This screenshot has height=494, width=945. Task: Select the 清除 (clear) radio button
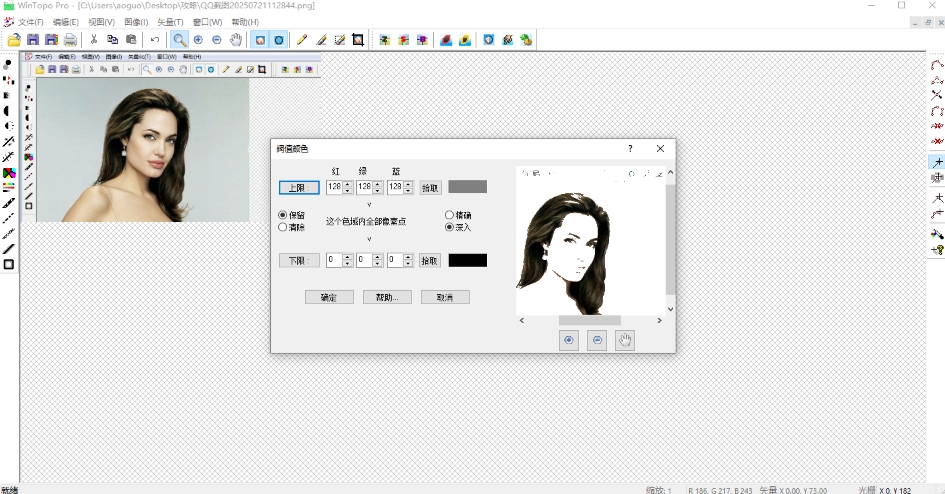[282, 227]
